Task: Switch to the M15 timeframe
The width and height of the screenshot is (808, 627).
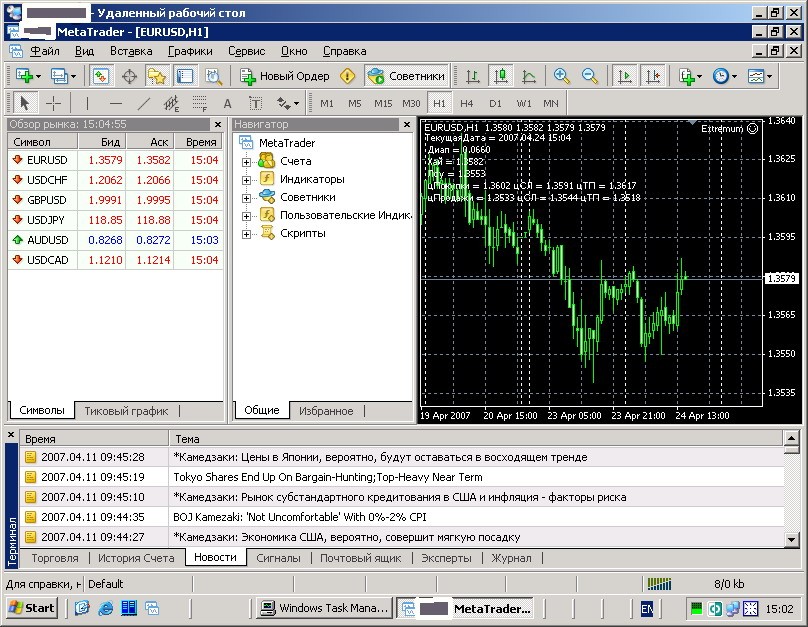Action: click(x=383, y=104)
